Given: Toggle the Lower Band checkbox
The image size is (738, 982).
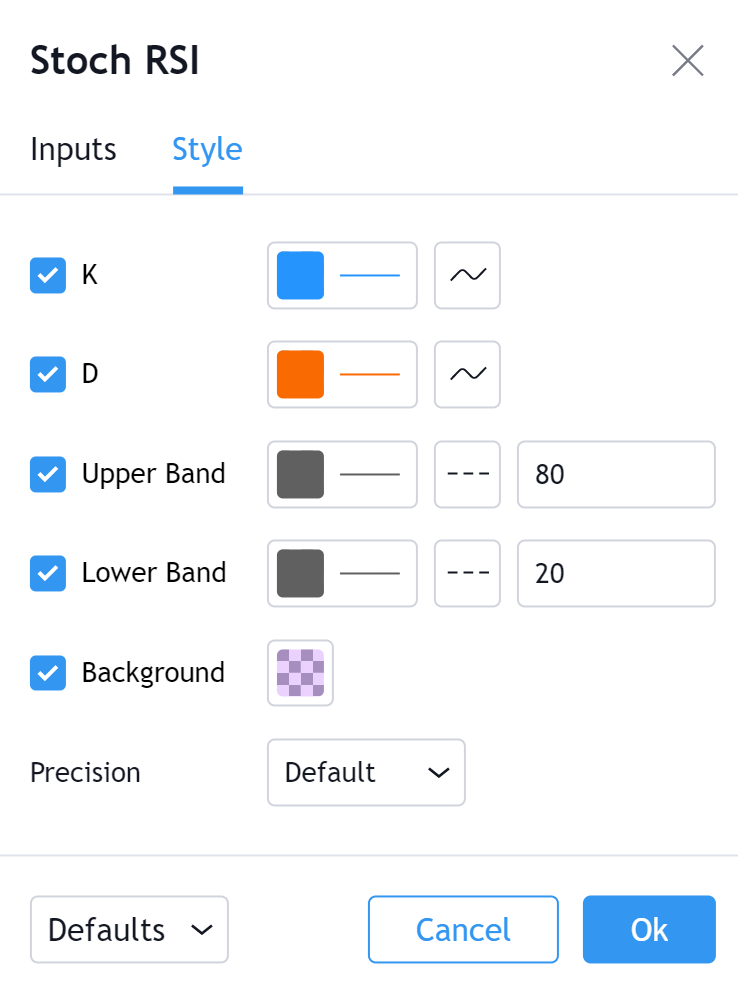Looking at the screenshot, I should tap(48, 573).
